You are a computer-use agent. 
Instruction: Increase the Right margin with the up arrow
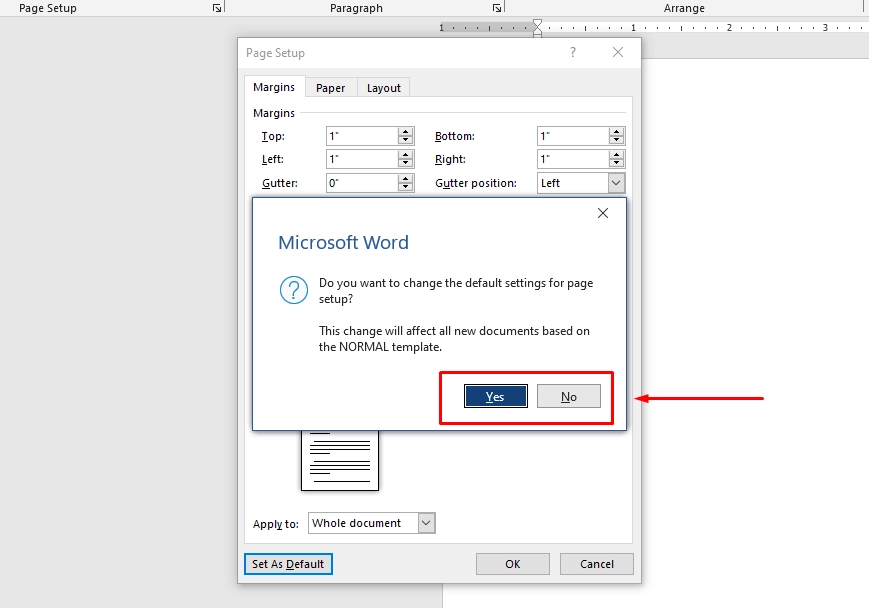pyautogui.click(x=616, y=154)
